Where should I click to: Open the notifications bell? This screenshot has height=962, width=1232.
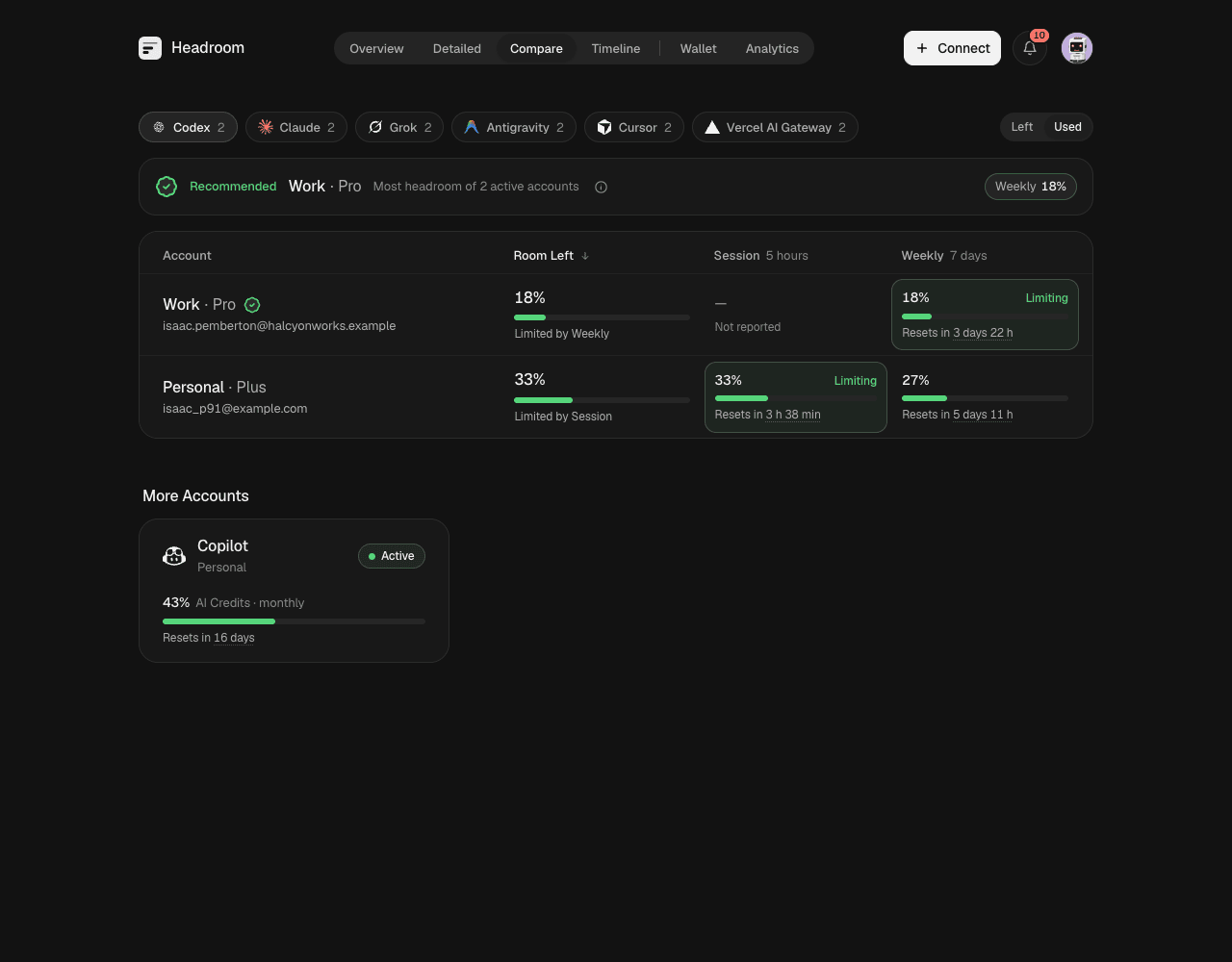[x=1030, y=48]
